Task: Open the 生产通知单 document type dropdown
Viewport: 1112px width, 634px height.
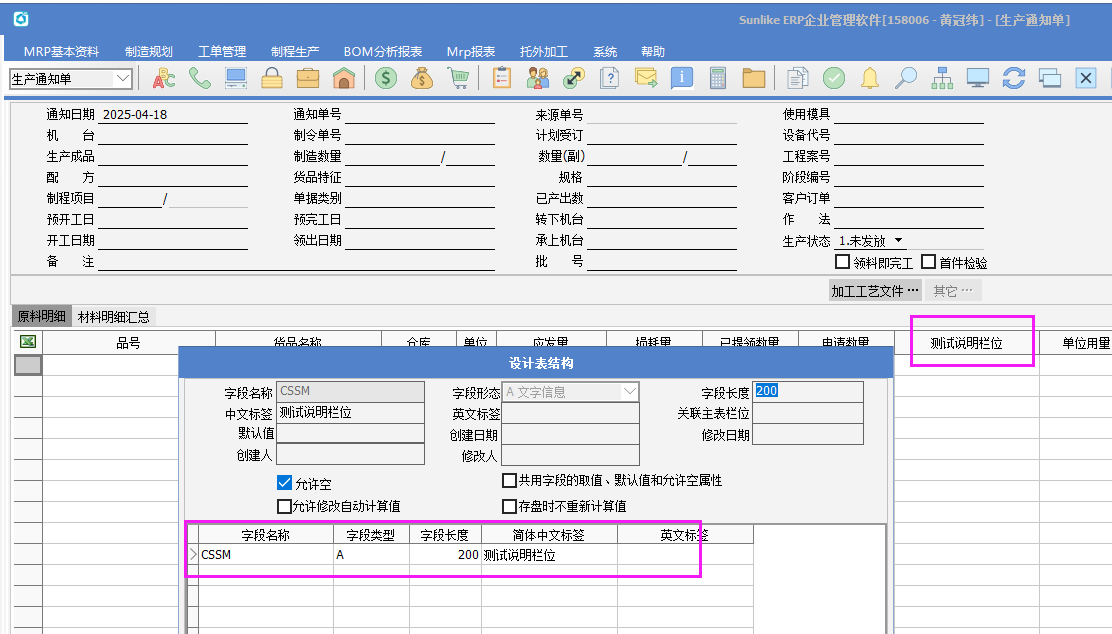Action: [x=123, y=78]
